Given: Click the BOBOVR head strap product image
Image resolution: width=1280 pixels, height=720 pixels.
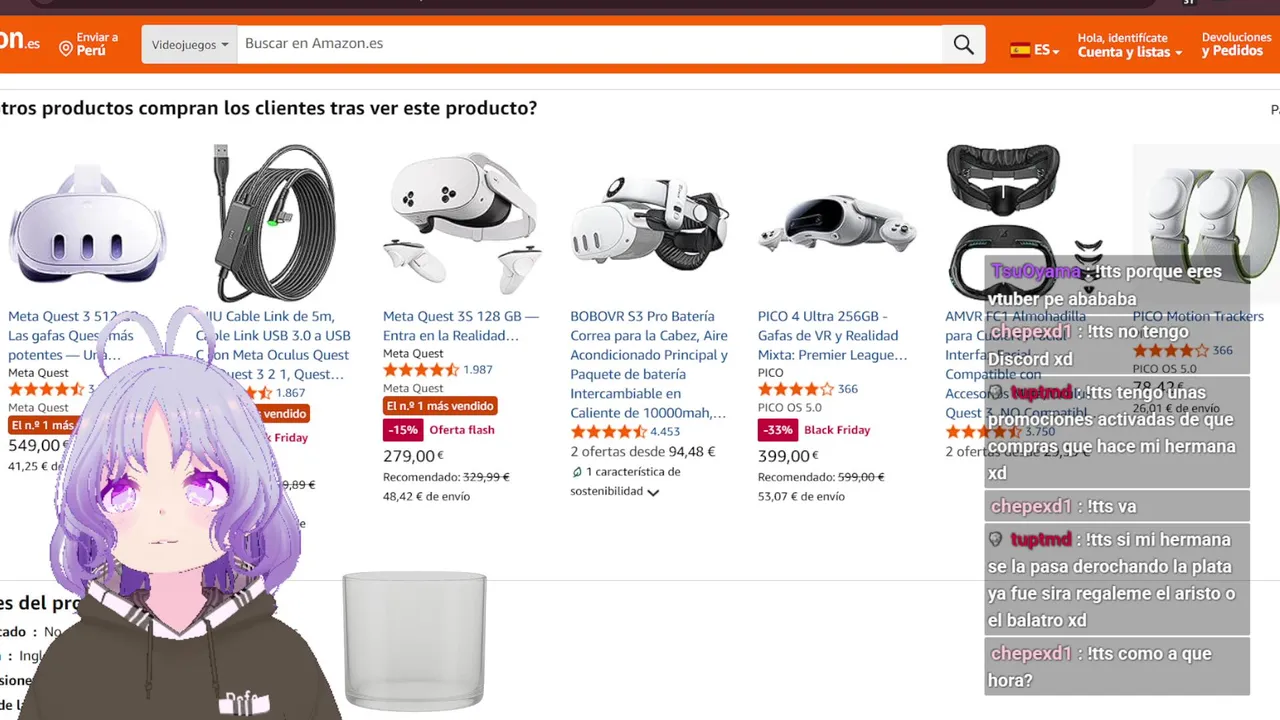Looking at the screenshot, I should [649, 223].
